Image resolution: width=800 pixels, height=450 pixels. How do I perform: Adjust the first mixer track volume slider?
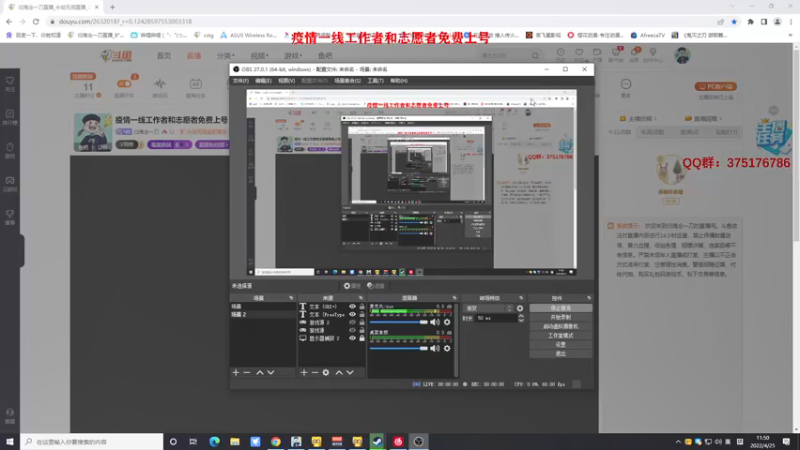[398, 322]
